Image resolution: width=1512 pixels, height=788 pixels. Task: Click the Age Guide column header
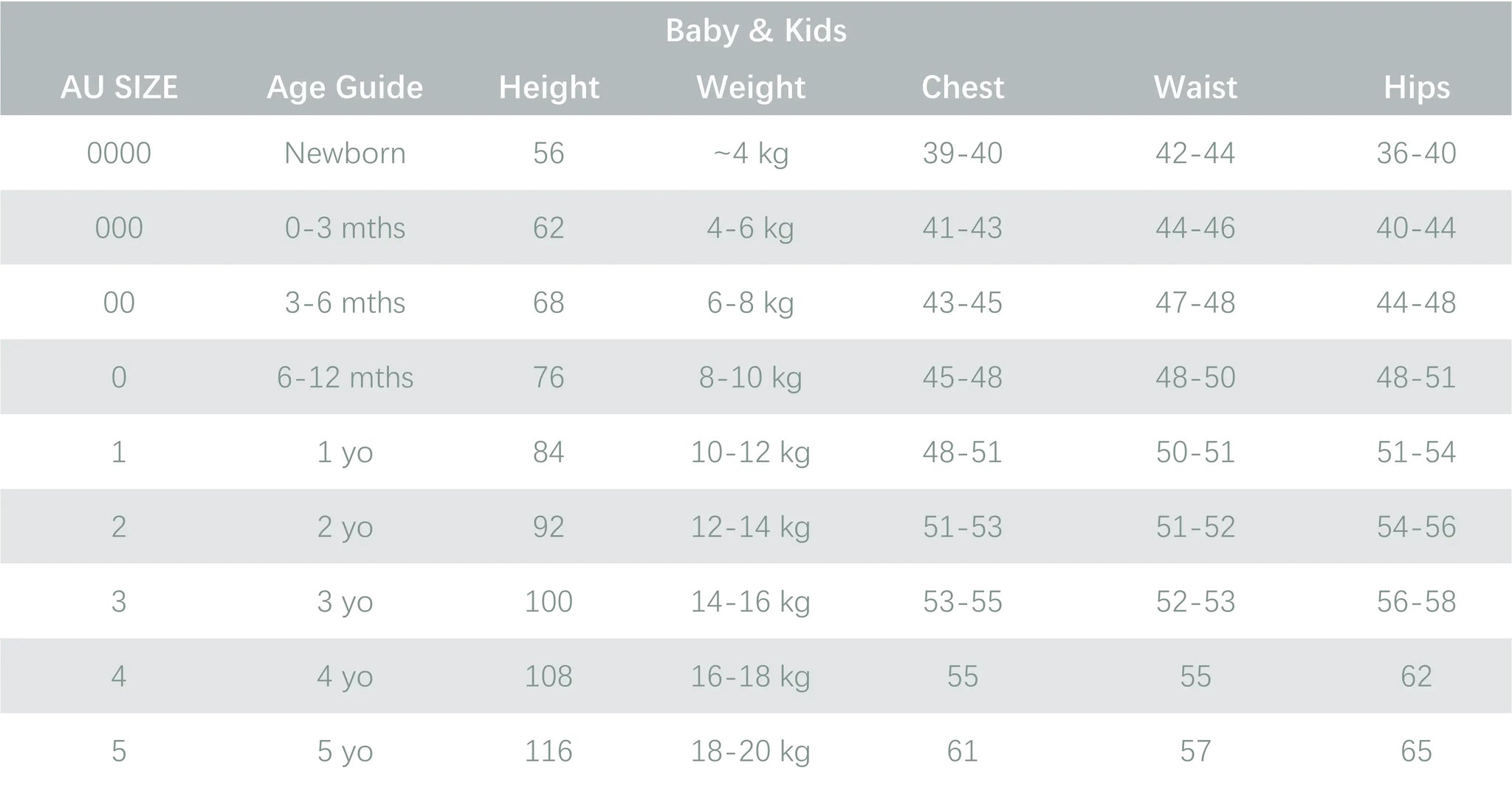[x=345, y=88]
